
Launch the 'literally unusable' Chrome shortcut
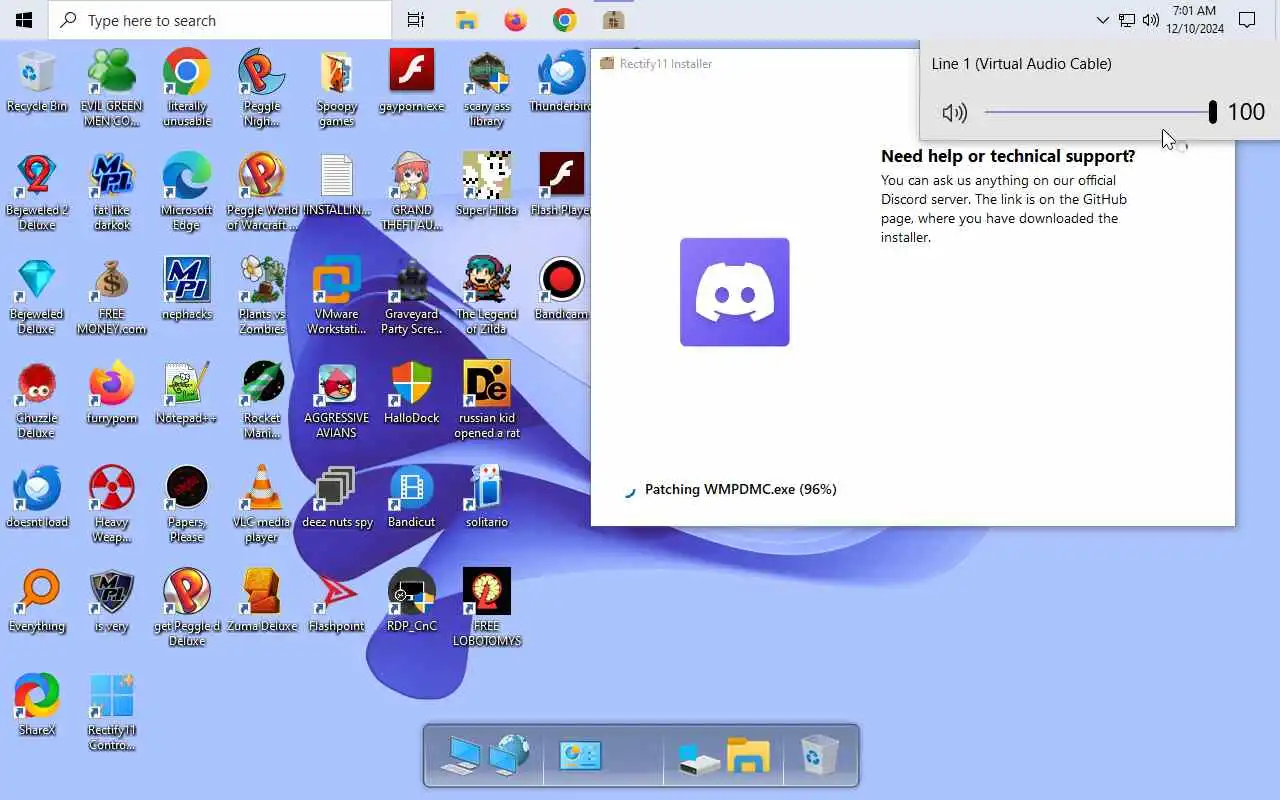click(x=187, y=88)
